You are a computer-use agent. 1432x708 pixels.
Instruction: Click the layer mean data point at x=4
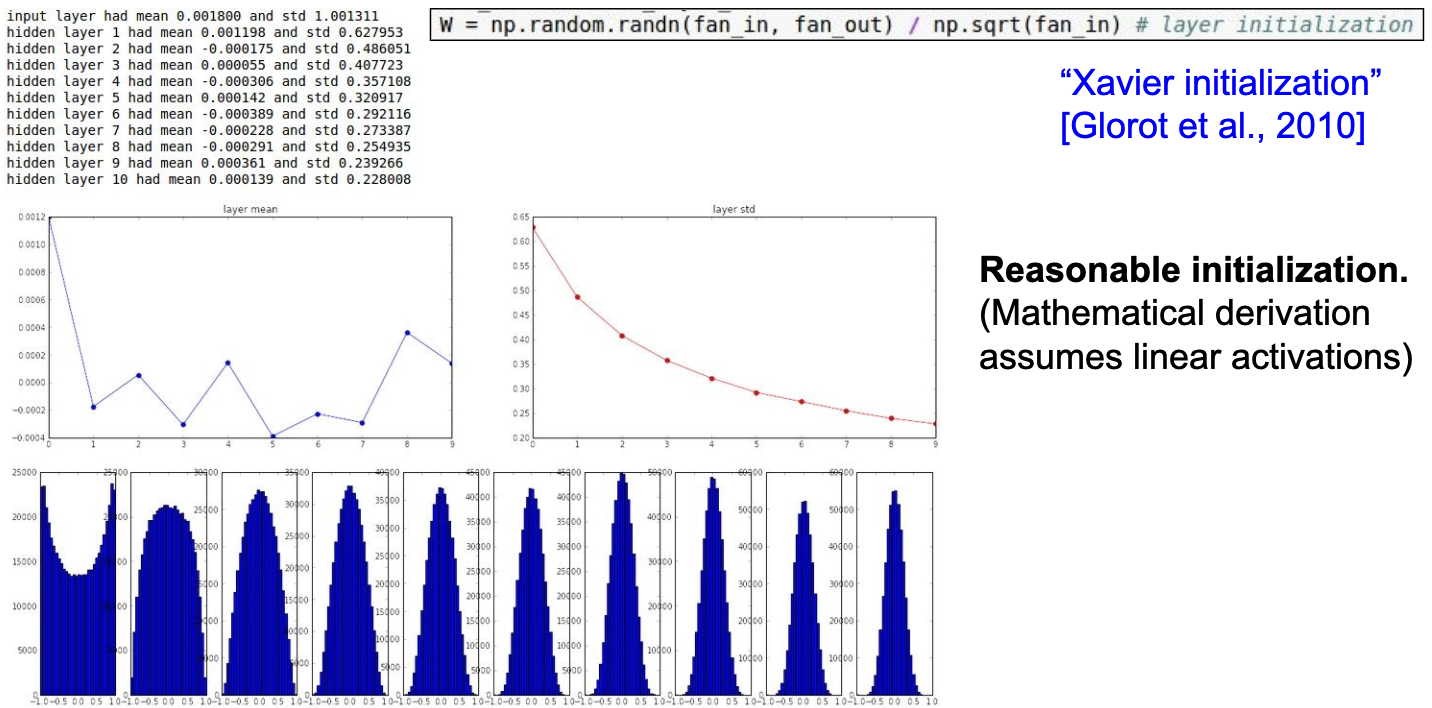click(228, 363)
